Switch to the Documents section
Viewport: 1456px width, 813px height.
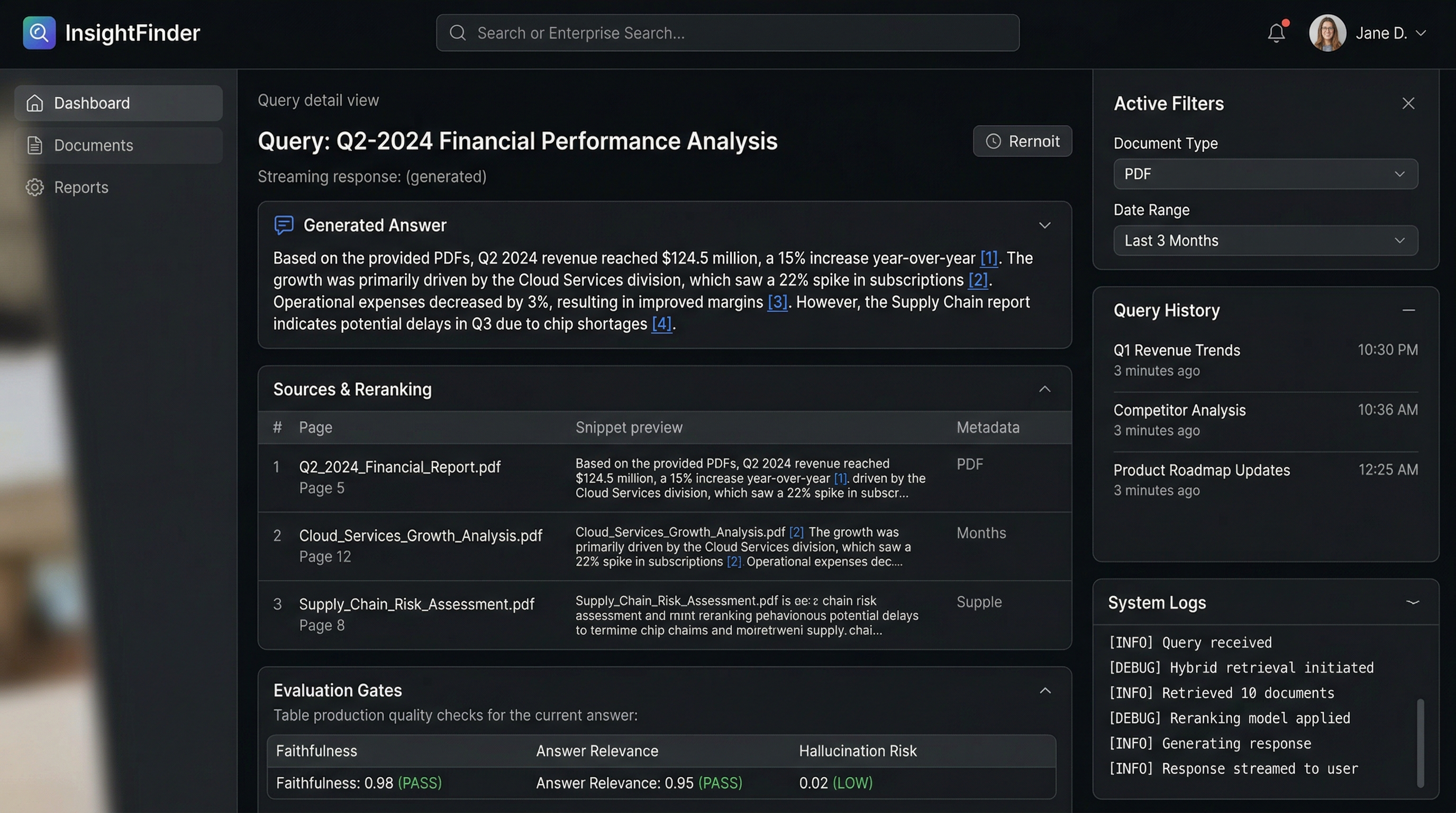click(x=94, y=146)
